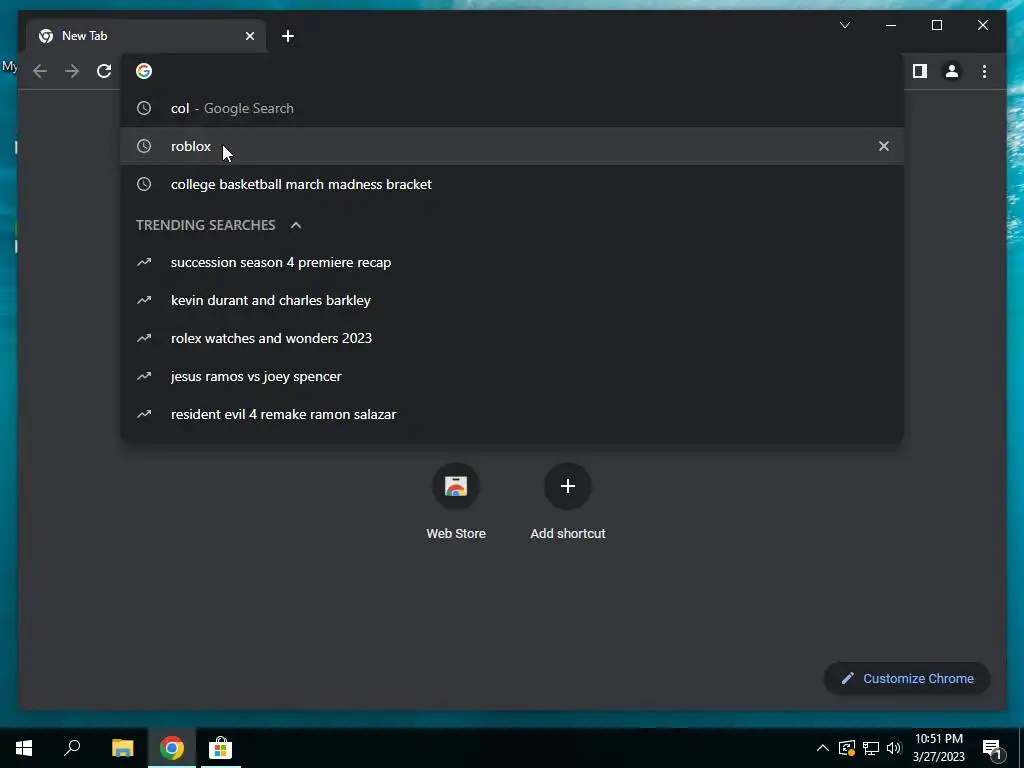Open the notification center icon
This screenshot has height=768, width=1024.
coord(993,748)
